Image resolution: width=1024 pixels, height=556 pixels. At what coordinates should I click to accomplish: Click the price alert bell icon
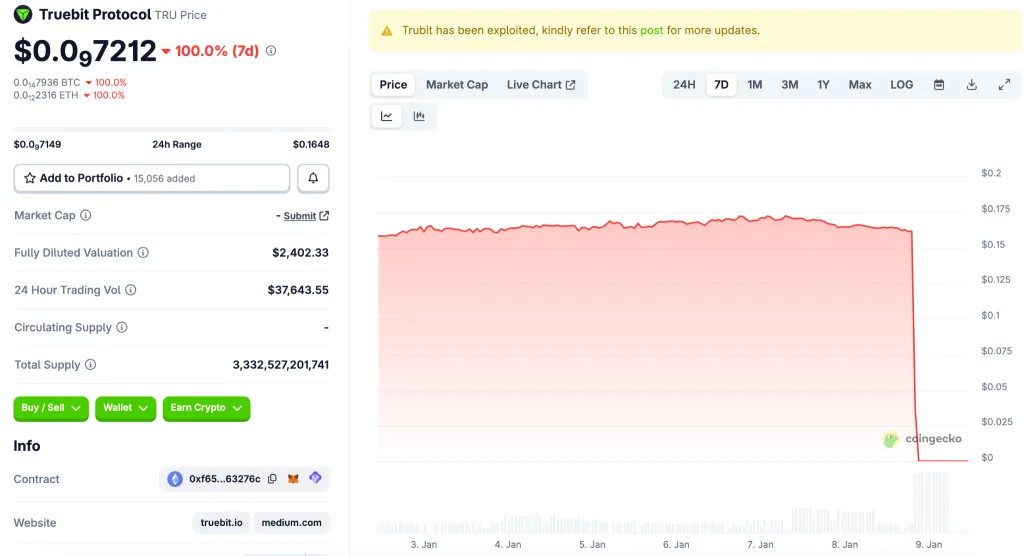coord(313,178)
